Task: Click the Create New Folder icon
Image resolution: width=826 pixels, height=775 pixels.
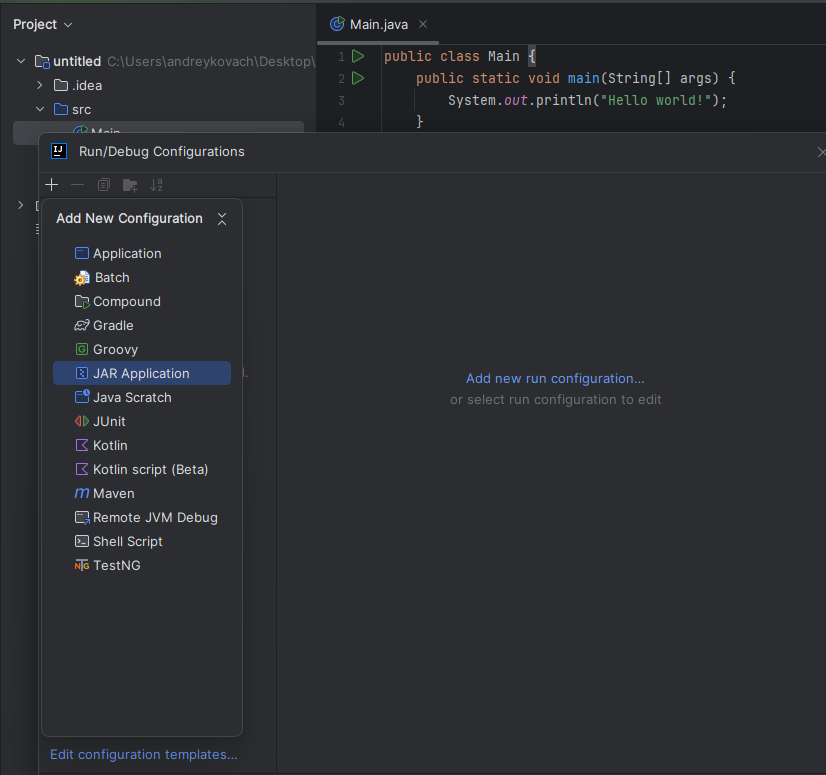Action: coord(130,185)
